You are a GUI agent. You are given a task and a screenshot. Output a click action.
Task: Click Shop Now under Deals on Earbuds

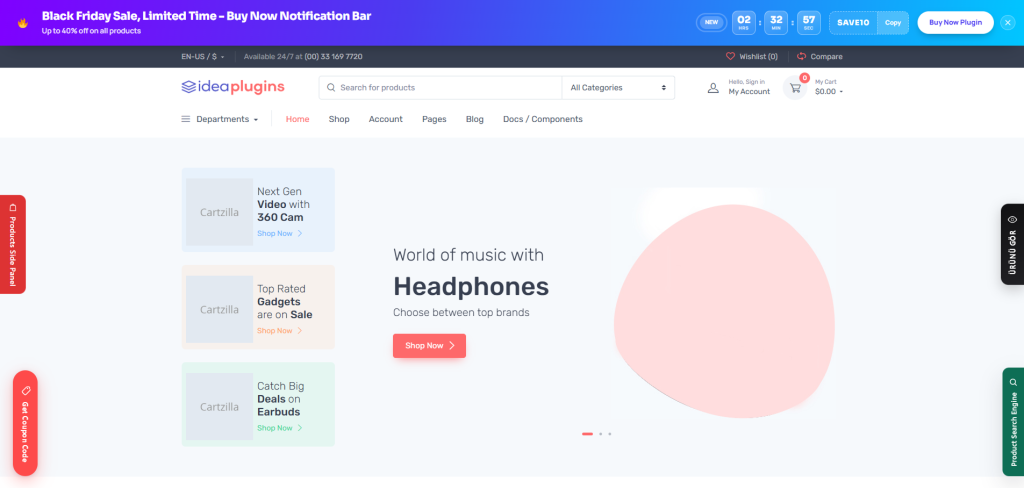(x=275, y=428)
